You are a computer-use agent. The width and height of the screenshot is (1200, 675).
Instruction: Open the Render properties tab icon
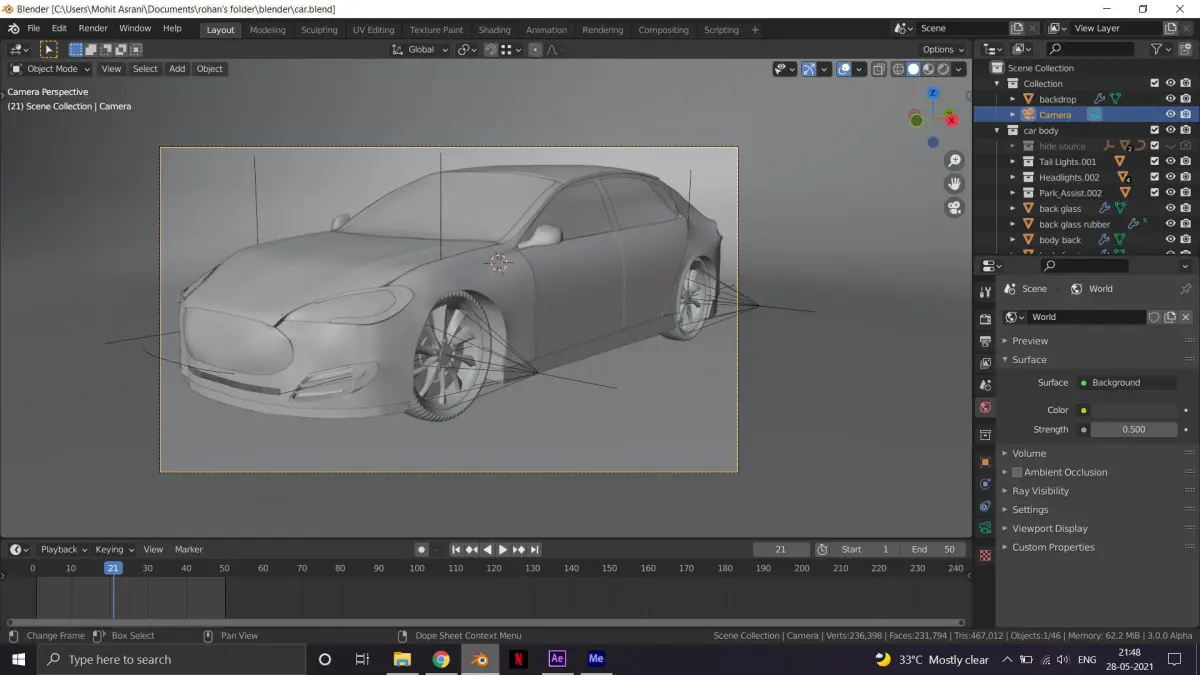(x=985, y=319)
